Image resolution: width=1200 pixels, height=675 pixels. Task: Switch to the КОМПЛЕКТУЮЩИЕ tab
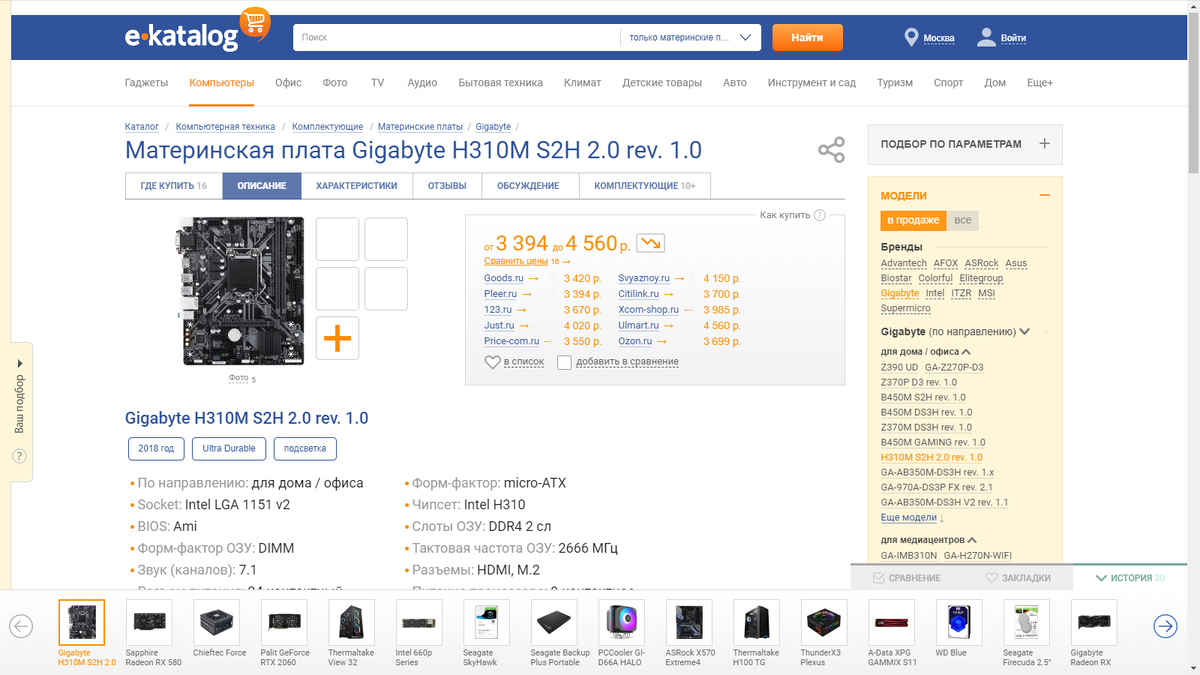645,186
